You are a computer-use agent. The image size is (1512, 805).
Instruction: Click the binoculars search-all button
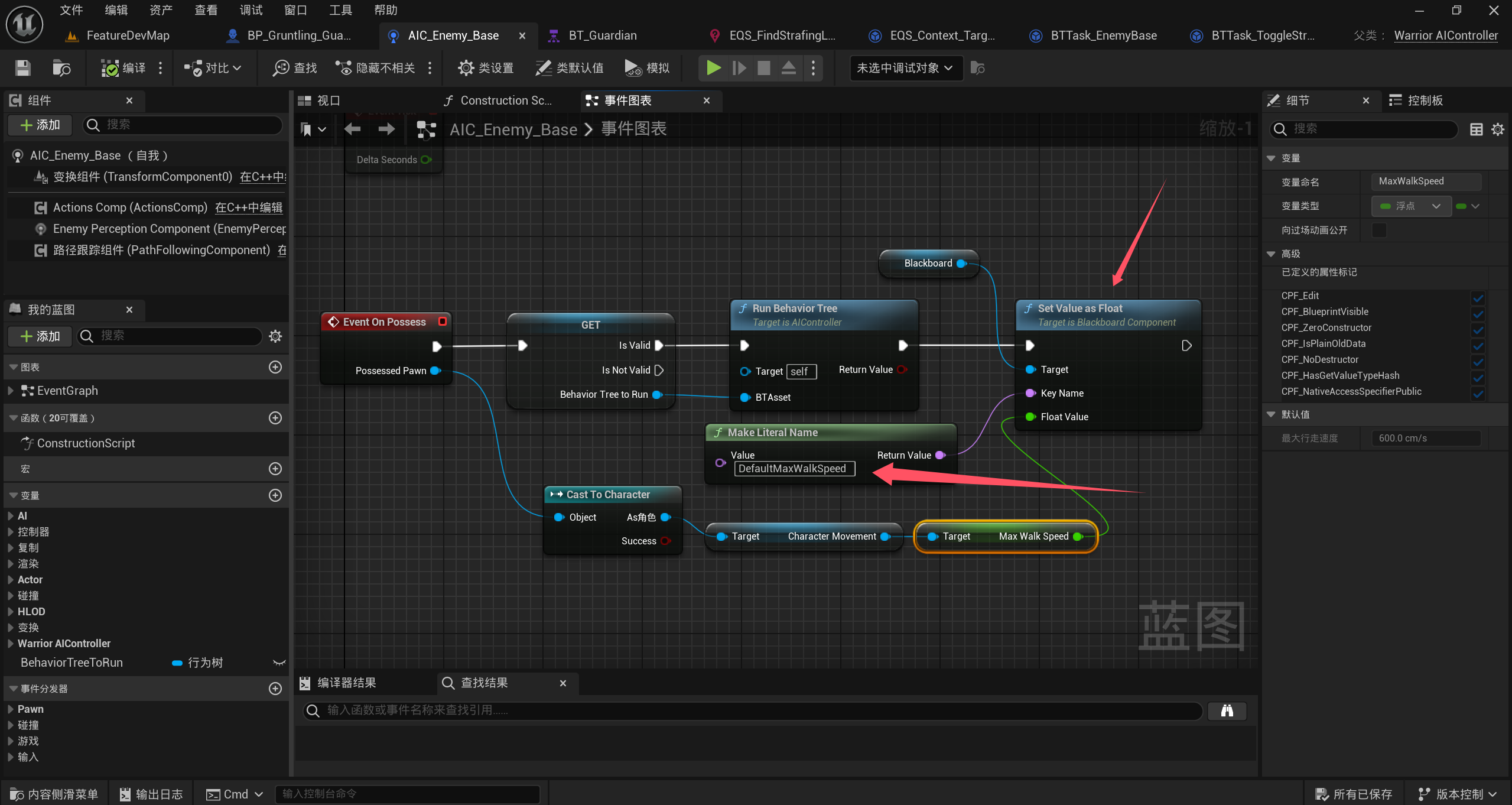[1227, 710]
